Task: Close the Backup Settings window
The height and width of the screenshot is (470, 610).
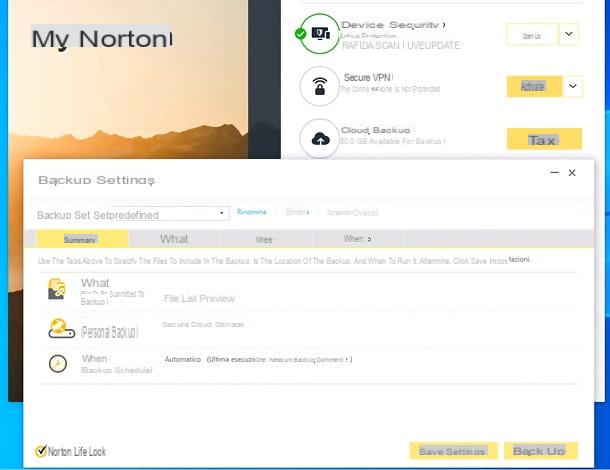Action: 572,172
